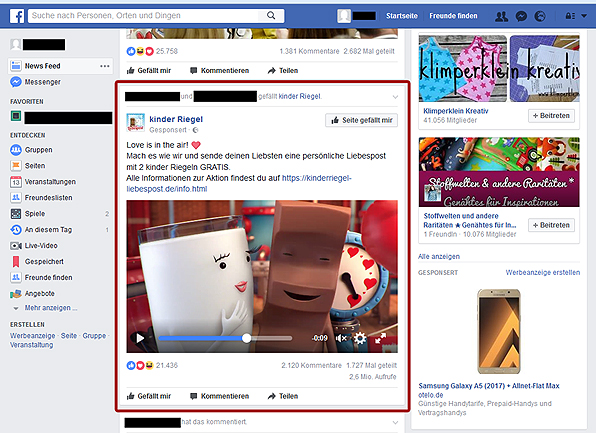The width and height of the screenshot is (596, 433).
Task: Click the Facebook logo icon
Action: pyautogui.click(x=17, y=16)
